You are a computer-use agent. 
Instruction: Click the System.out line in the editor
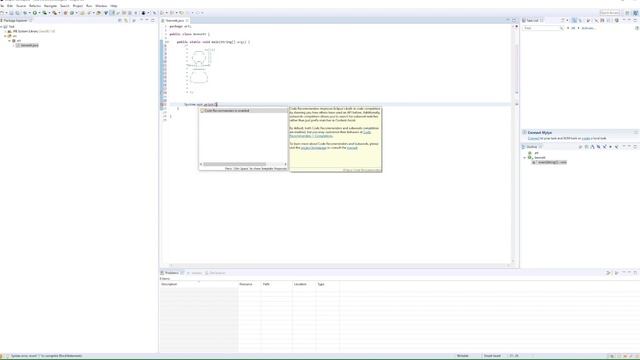200,104
